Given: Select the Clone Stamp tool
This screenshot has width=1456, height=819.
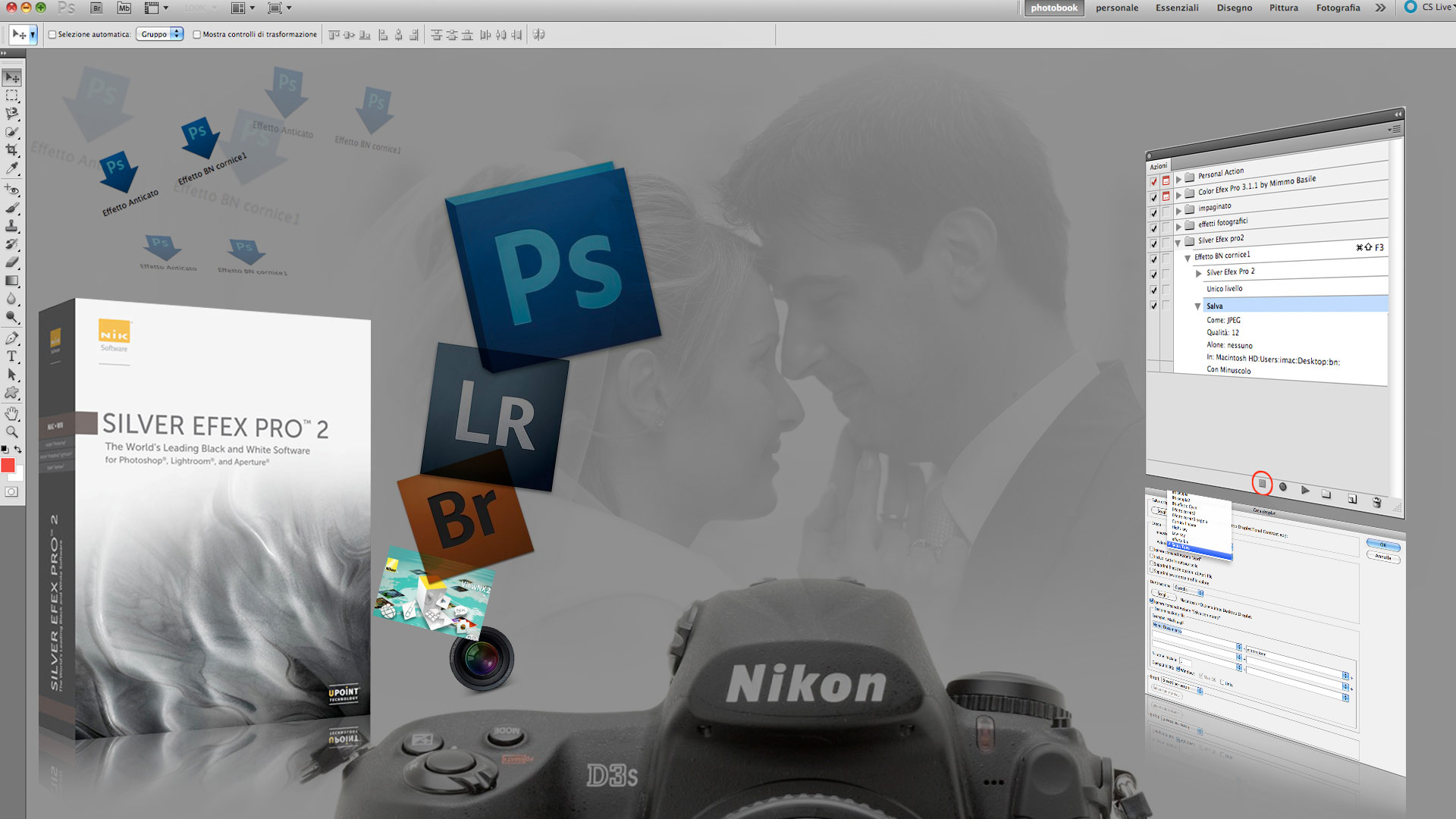Looking at the screenshot, I should pyautogui.click(x=12, y=226).
